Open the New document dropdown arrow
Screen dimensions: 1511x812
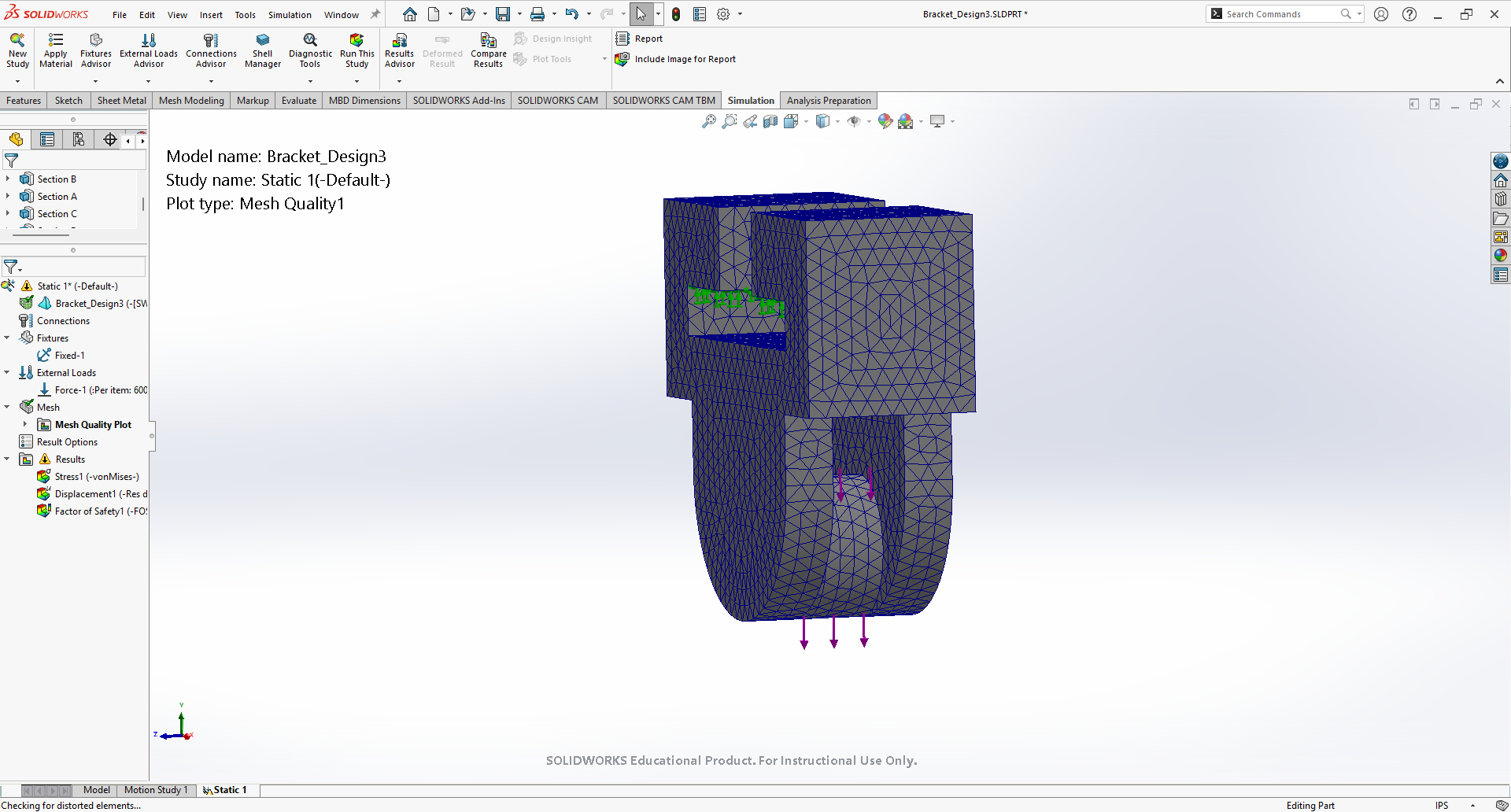tap(451, 14)
